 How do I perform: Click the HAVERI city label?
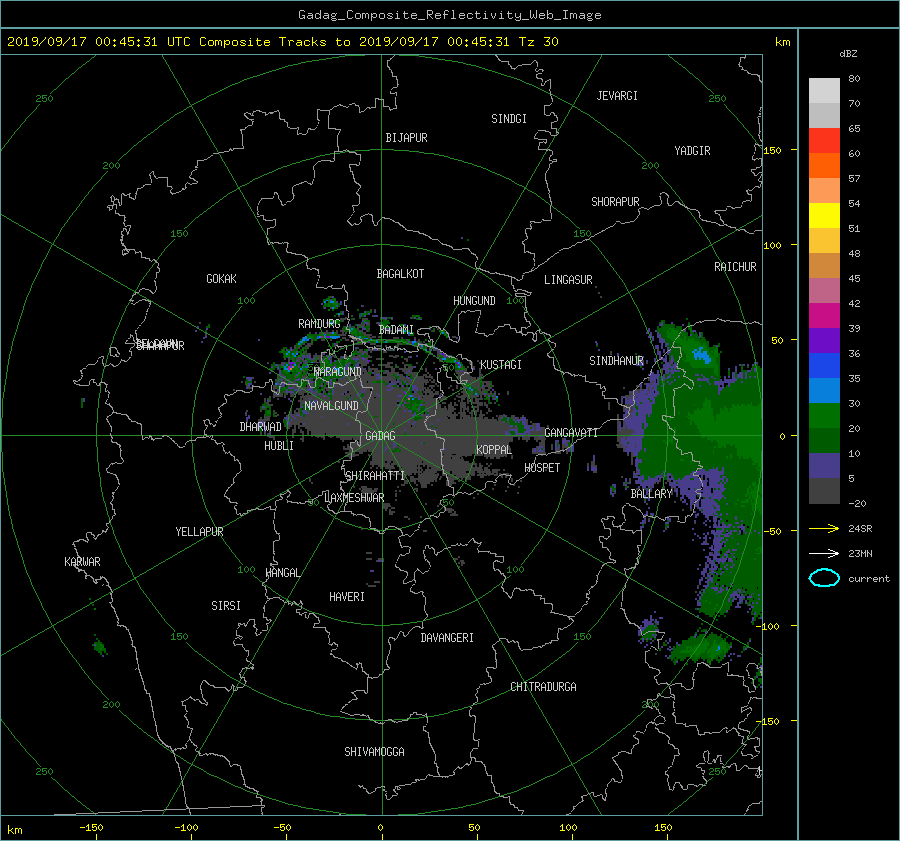347,597
